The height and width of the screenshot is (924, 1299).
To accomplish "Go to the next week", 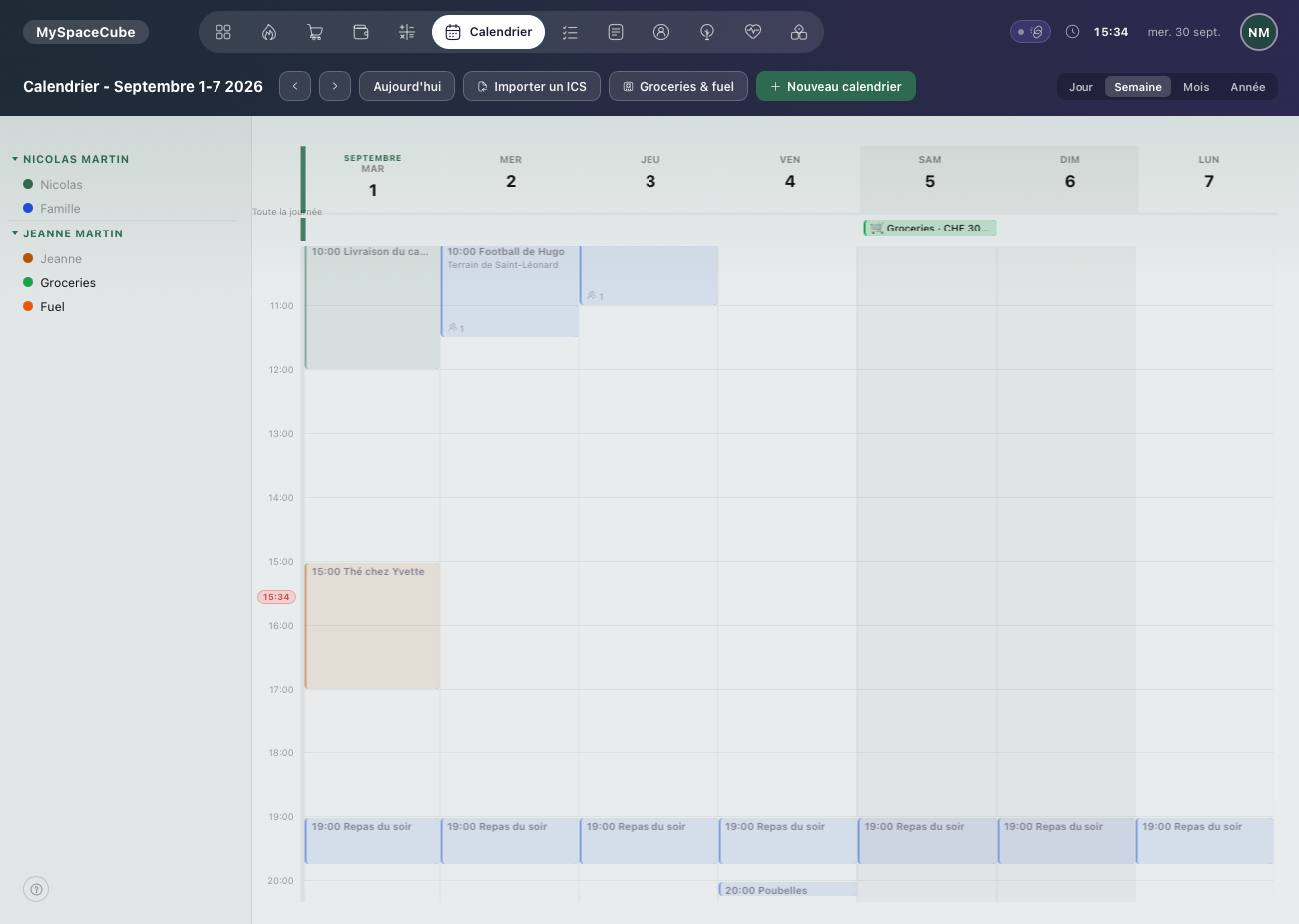I will [335, 86].
